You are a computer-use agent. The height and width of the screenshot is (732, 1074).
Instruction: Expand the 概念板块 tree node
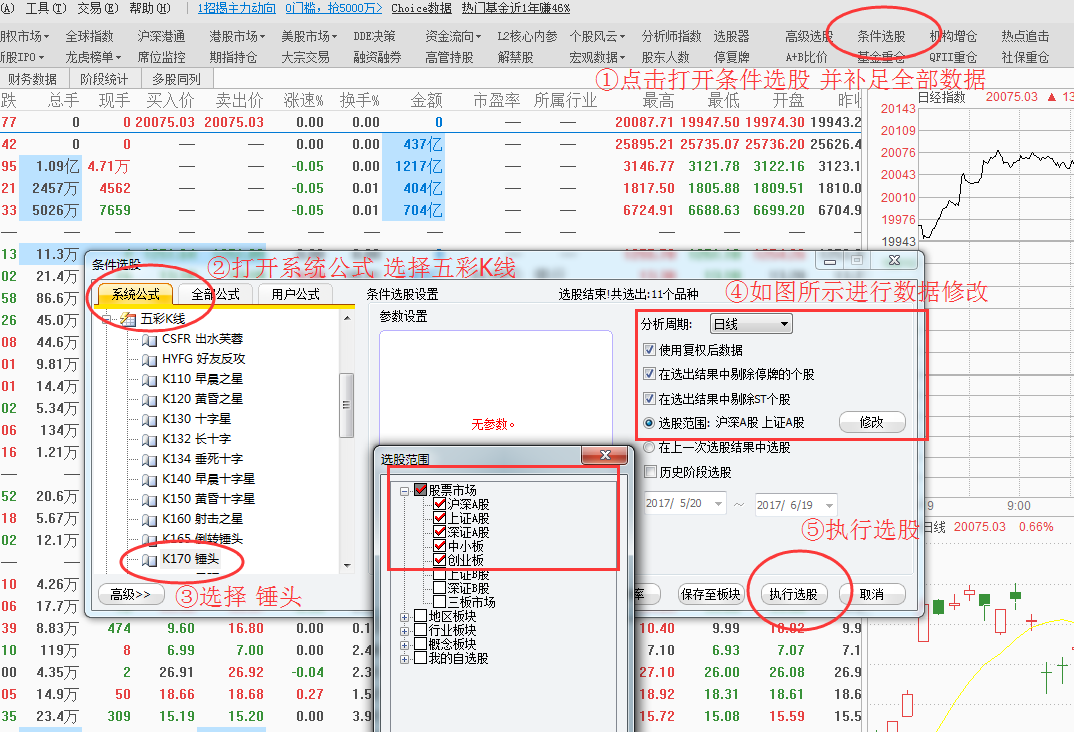pos(405,645)
